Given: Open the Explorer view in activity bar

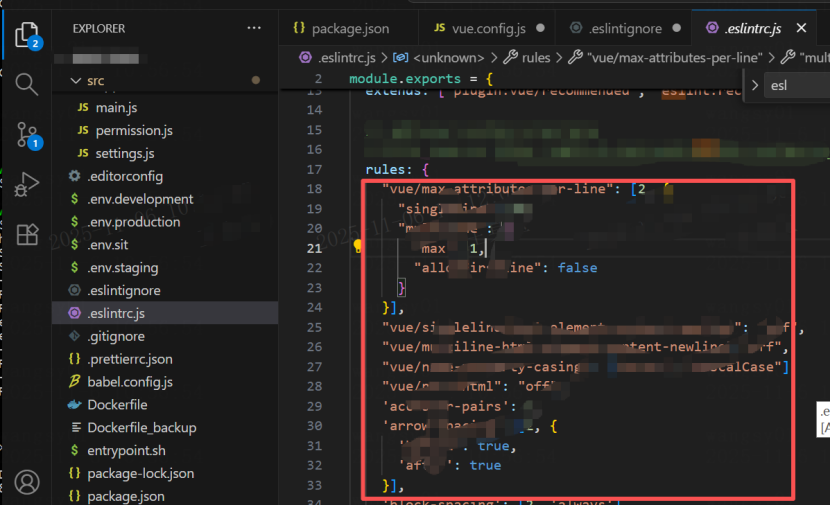Looking at the screenshot, I should point(26,35).
